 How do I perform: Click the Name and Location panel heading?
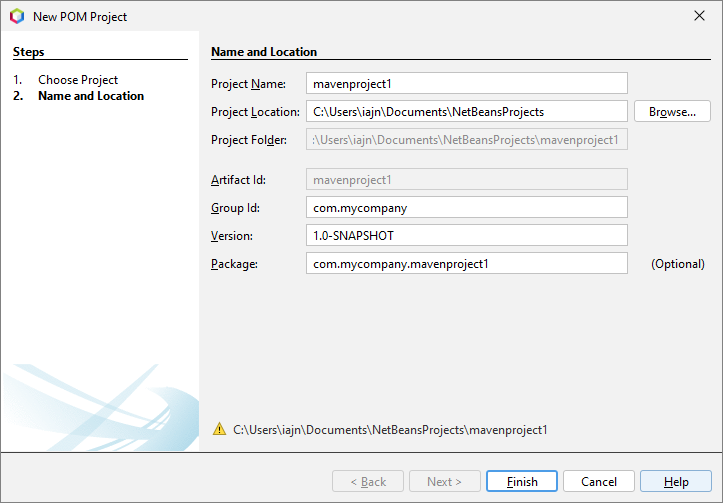tap(264, 52)
